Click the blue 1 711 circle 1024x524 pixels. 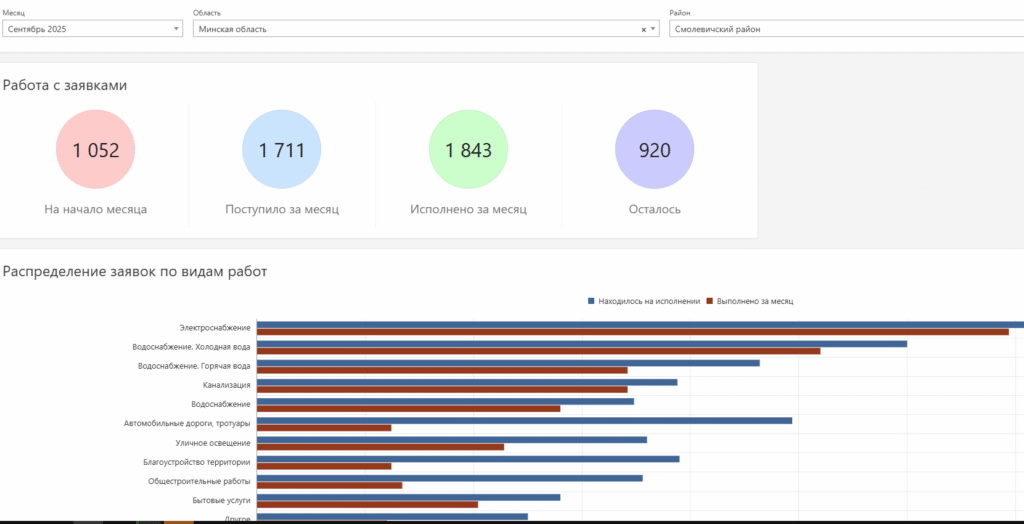coord(281,150)
